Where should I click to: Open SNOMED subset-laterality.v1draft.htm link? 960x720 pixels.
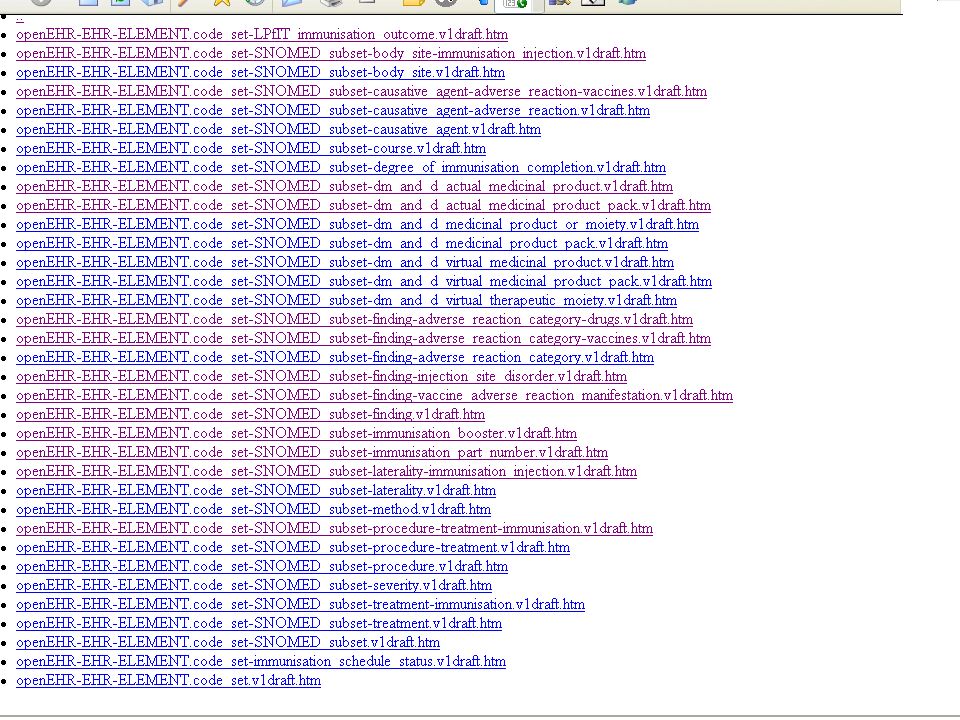click(256, 490)
